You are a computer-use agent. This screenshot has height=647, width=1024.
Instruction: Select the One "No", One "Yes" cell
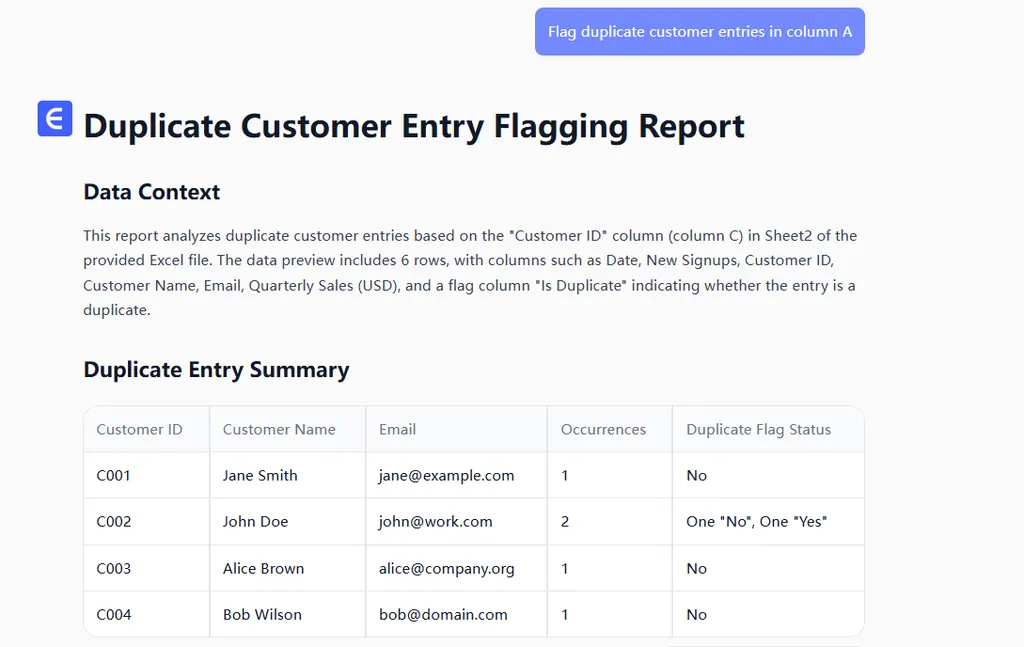(756, 521)
